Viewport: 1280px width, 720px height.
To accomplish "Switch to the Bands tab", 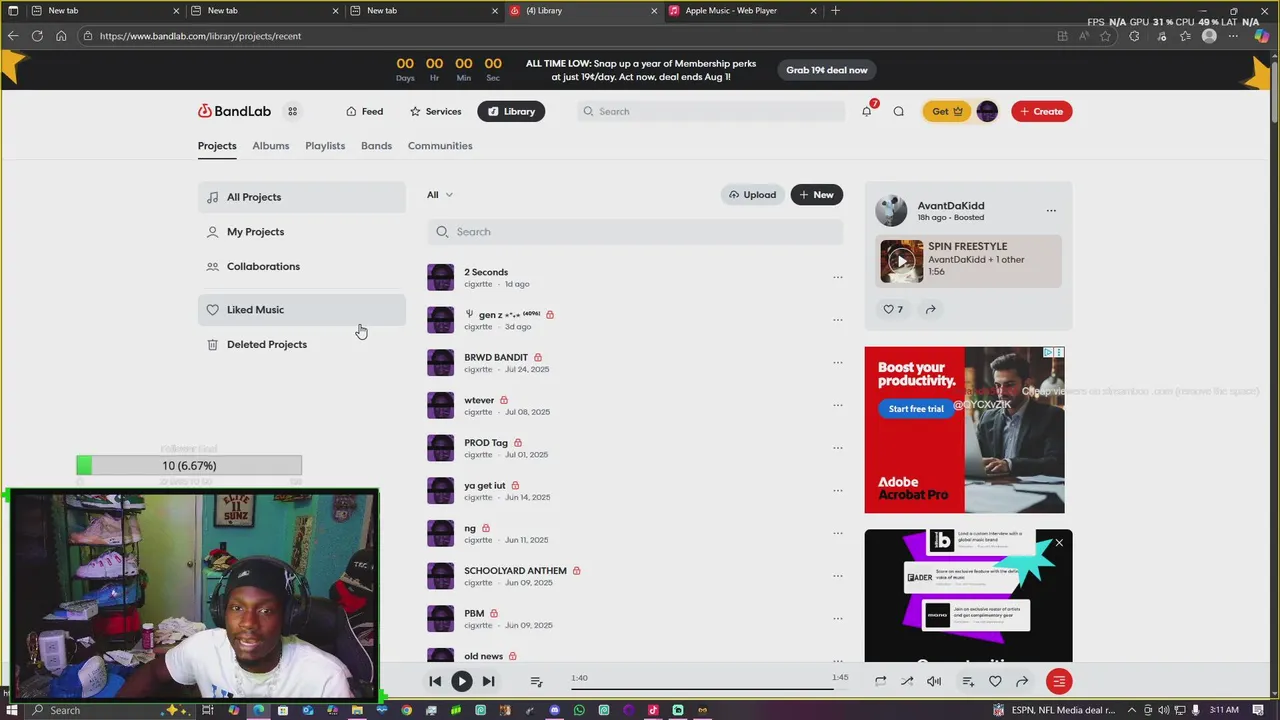I will coord(376,146).
